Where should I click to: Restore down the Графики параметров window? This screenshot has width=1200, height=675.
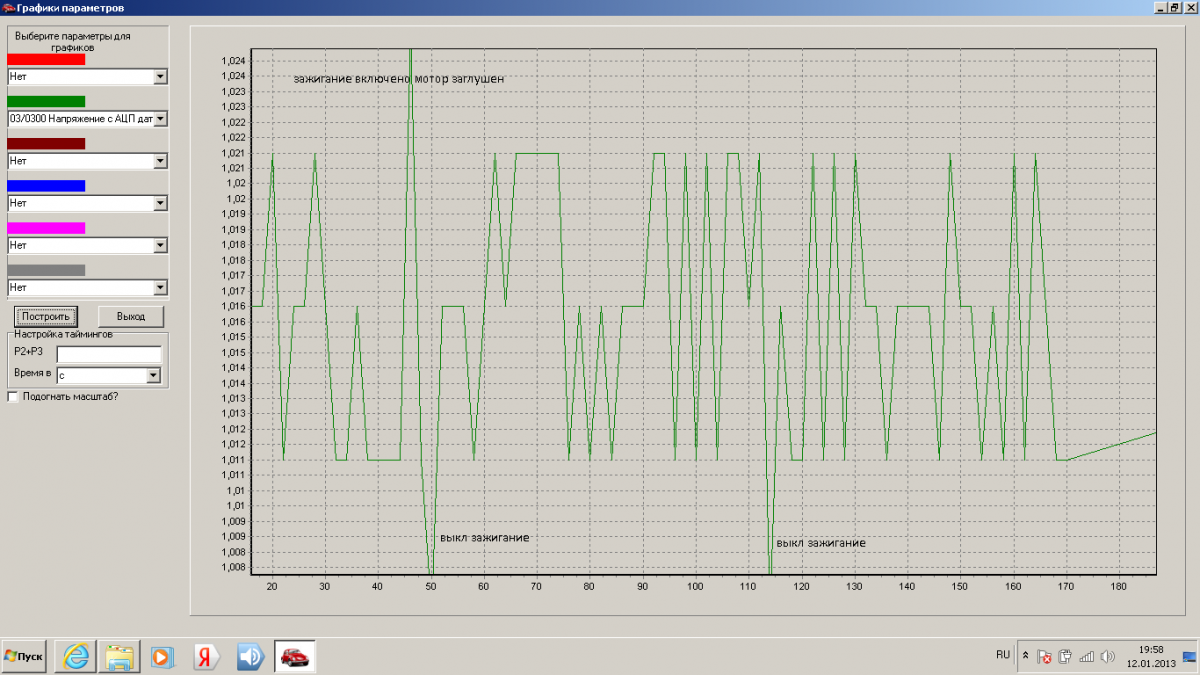[1173, 7]
